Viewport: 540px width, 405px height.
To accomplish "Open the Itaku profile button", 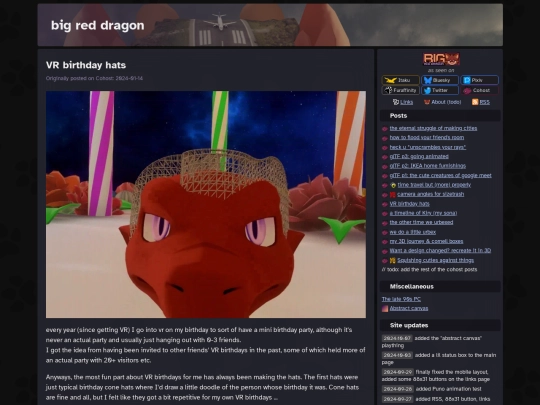I will [401, 80].
